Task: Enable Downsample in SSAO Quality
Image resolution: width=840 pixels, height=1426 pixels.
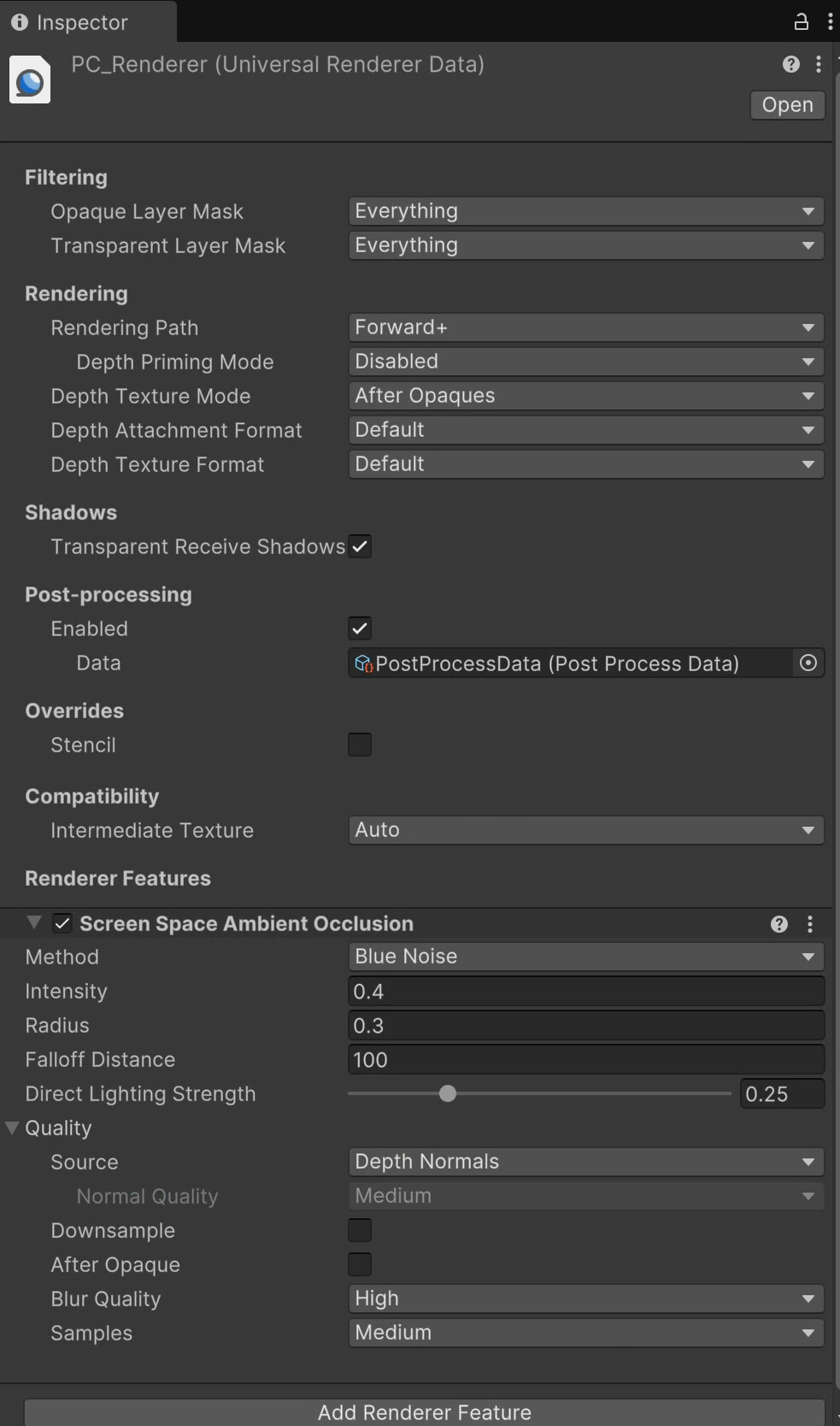Action: 360,1229
